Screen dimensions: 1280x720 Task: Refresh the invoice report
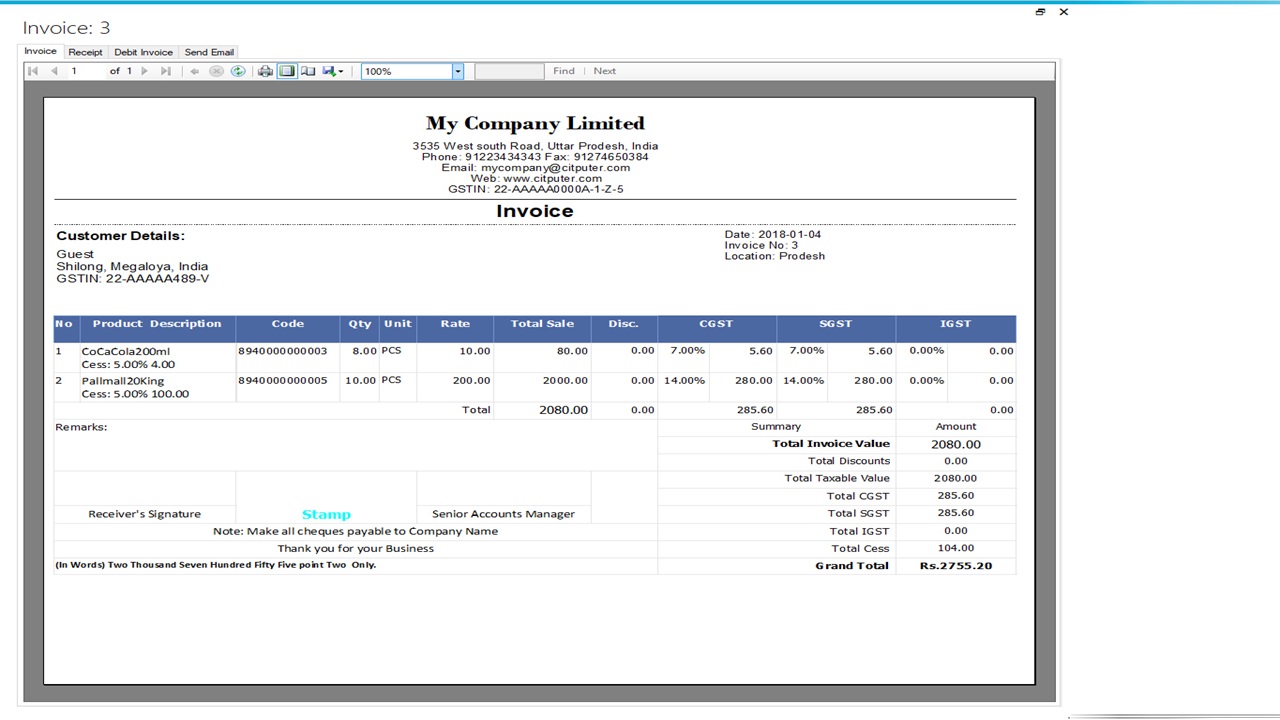click(238, 70)
